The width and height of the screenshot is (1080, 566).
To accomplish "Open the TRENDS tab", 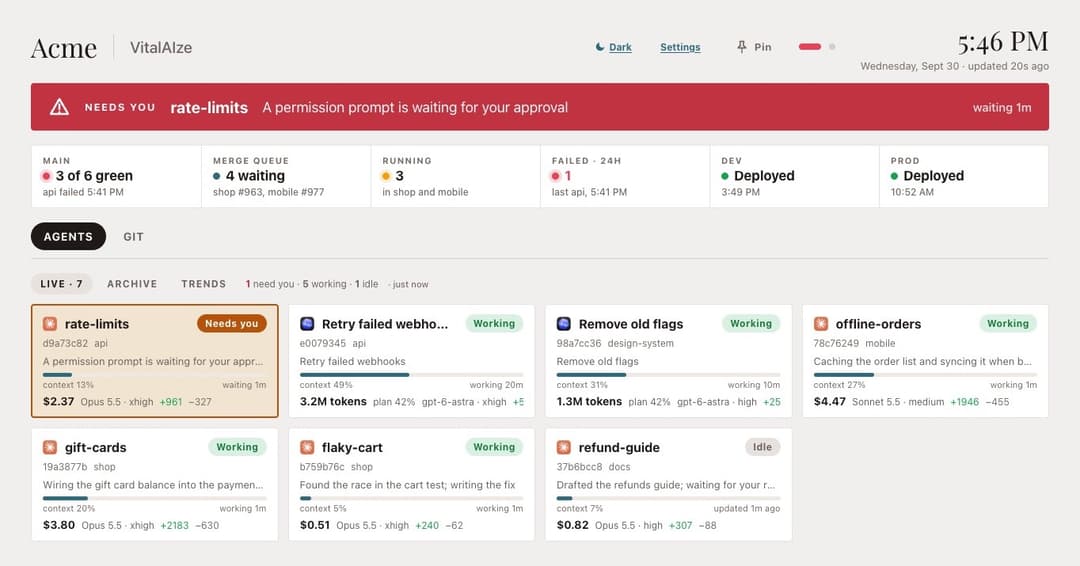I will [203, 284].
